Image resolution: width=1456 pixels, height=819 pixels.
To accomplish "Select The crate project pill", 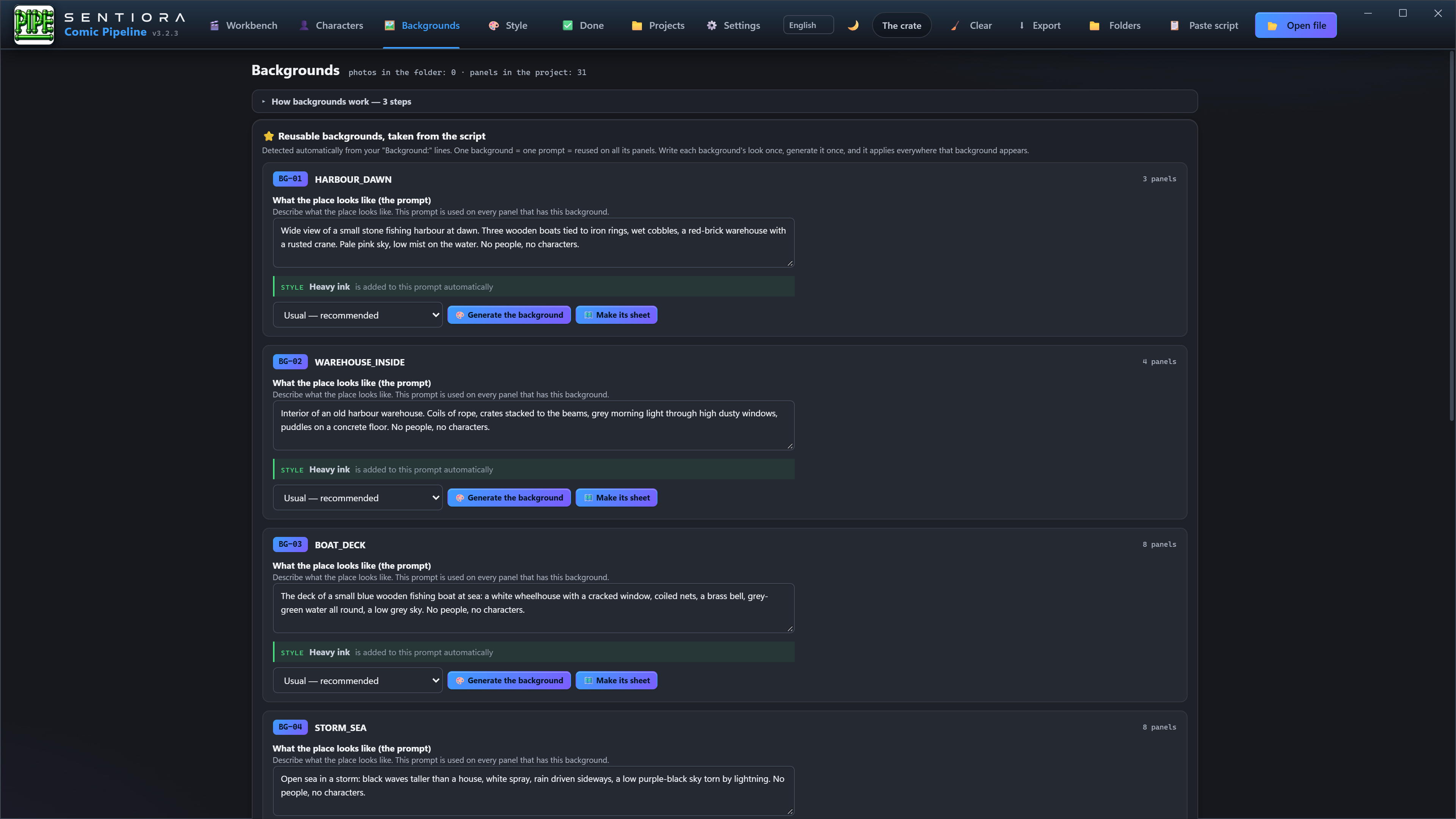I will [902, 25].
